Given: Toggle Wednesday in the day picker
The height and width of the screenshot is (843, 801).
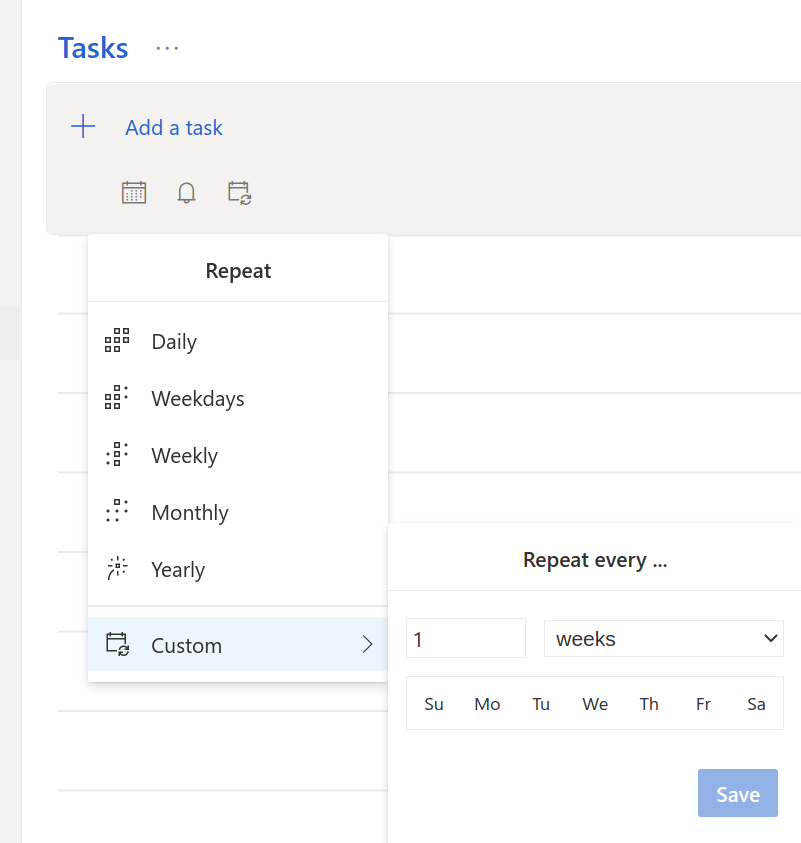Looking at the screenshot, I should 595,704.
